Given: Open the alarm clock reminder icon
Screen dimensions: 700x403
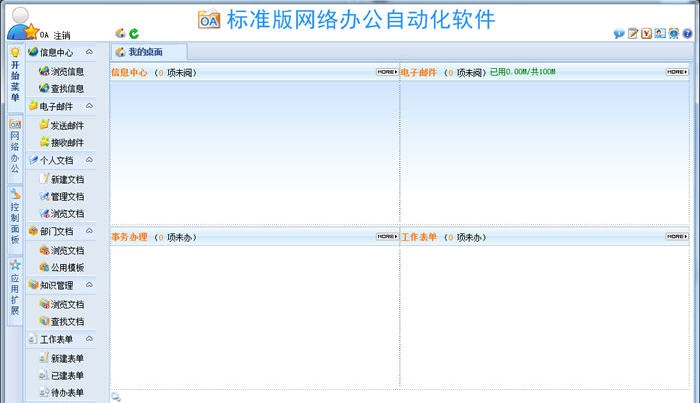Looking at the screenshot, I should click(674, 33).
